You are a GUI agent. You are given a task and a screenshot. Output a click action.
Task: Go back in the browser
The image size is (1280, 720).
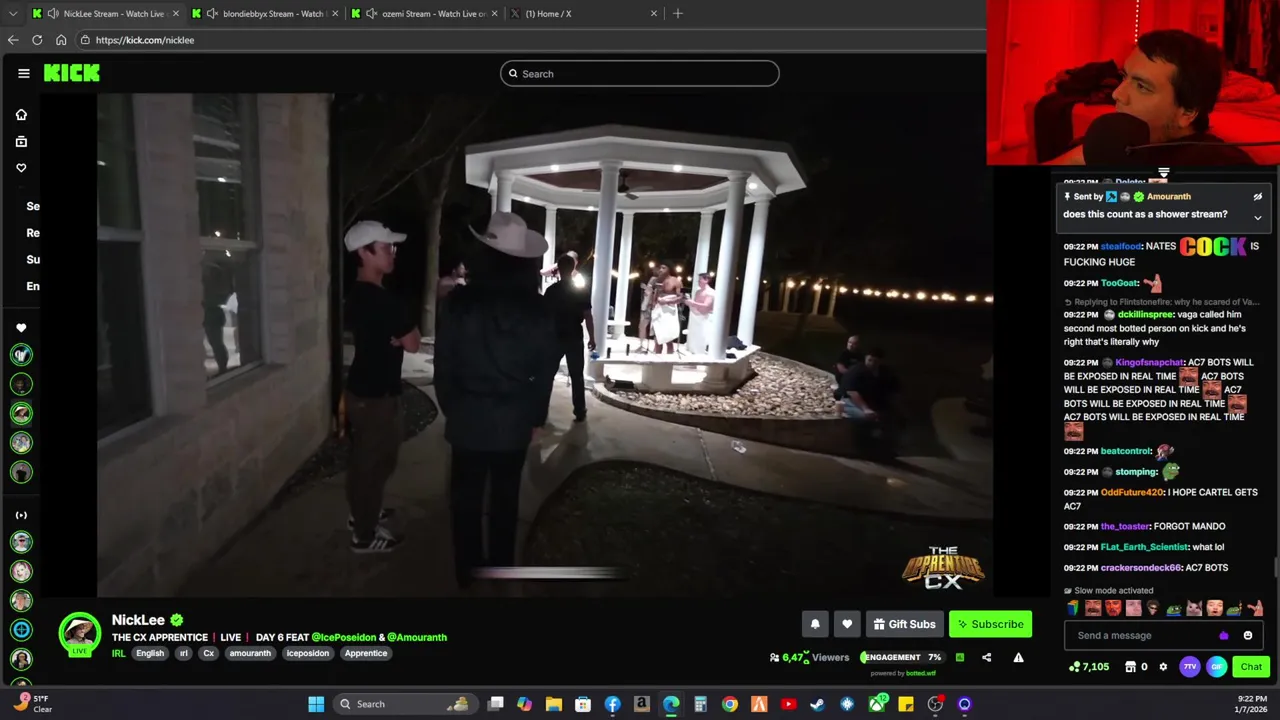[x=13, y=40]
